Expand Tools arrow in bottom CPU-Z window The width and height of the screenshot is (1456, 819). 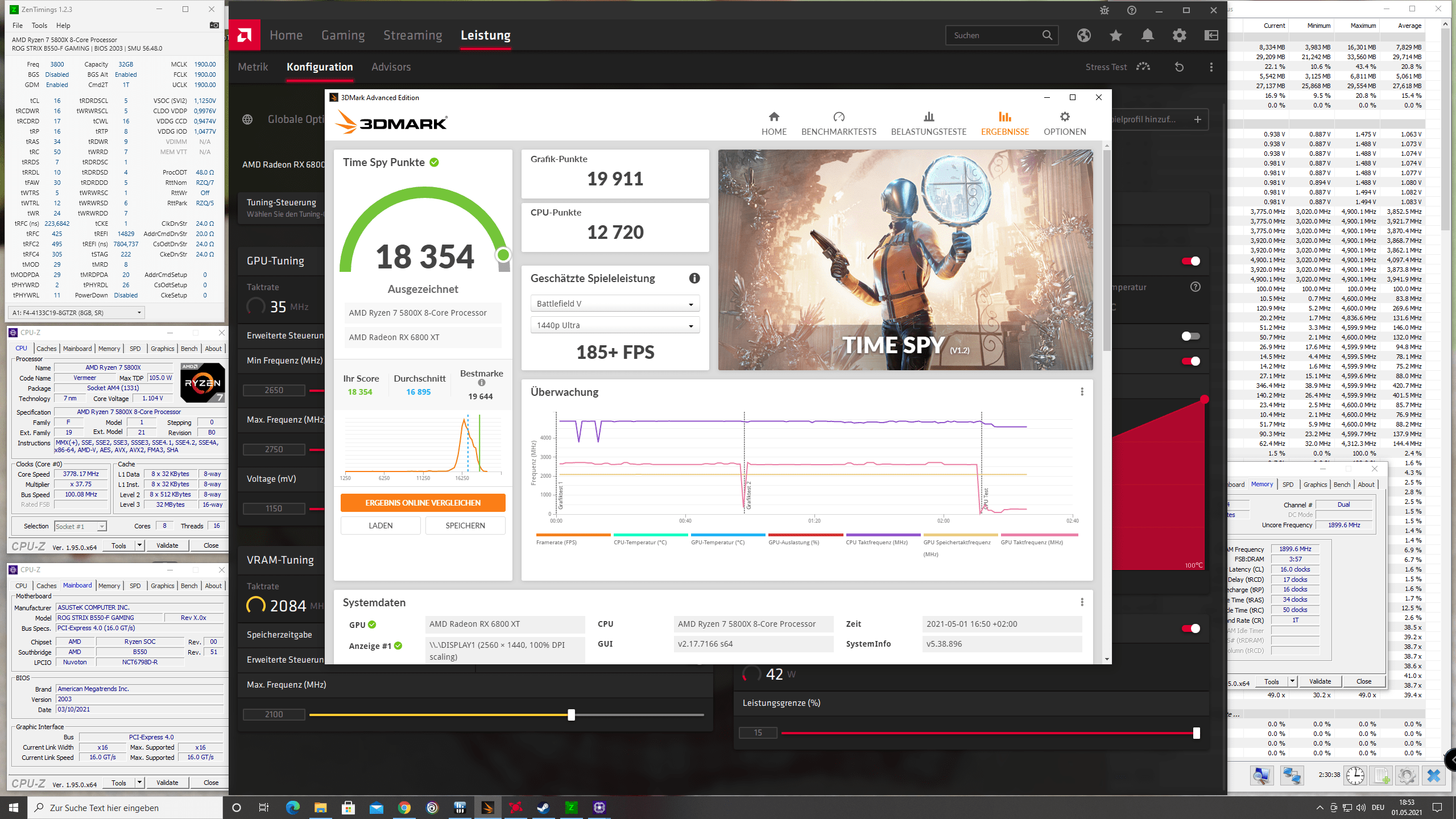(139, 783)
